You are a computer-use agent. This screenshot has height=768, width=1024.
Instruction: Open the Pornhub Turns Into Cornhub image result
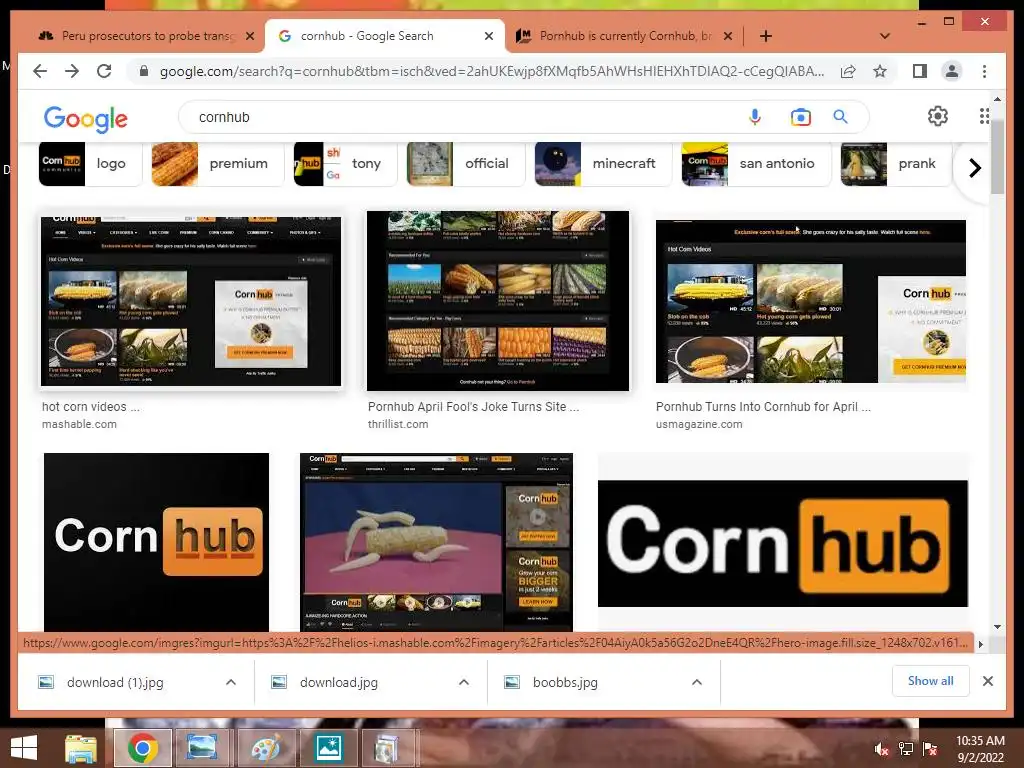click(x=810, y=301)
